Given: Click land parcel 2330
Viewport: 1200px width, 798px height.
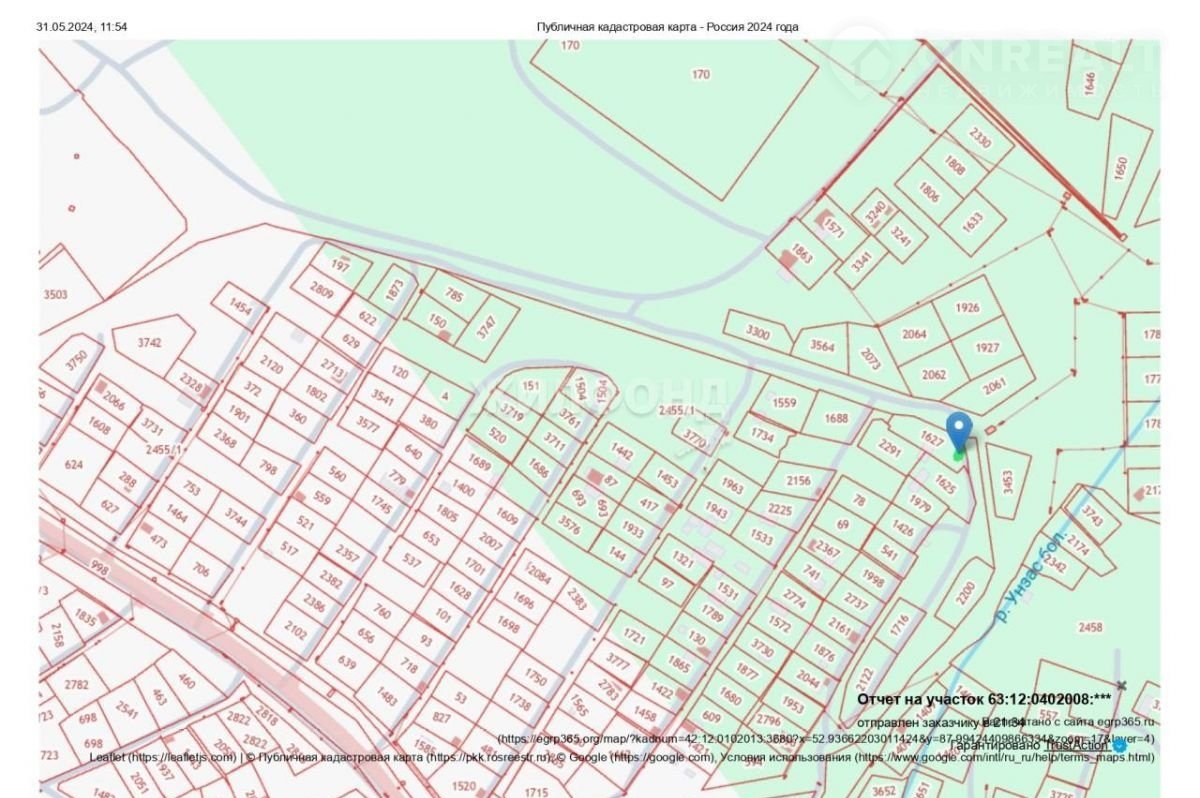Looking at the screenshot, I should point(979,138).
